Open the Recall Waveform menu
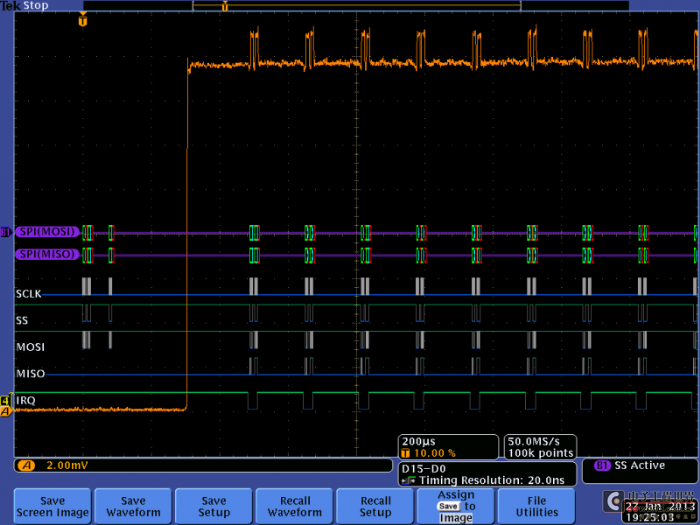Viewport: 700px width, 525px height. coord(294,506)
